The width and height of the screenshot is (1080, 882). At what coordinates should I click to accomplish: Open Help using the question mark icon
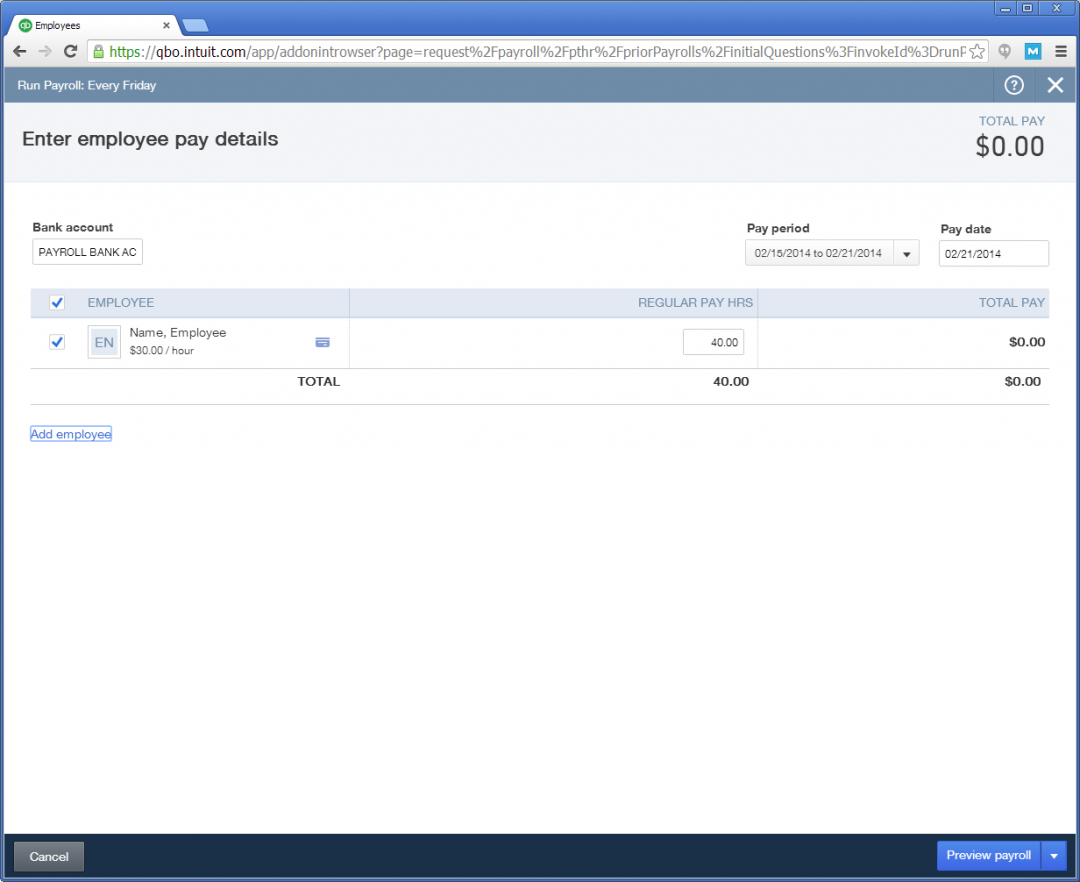[x=1013, y=85]
